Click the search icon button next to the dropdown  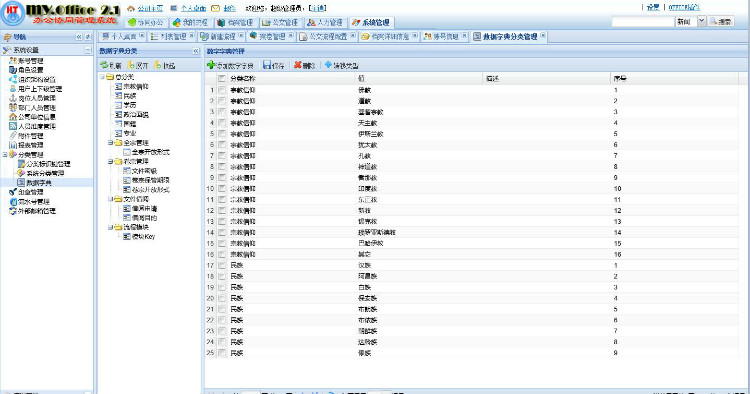(721, 22)
